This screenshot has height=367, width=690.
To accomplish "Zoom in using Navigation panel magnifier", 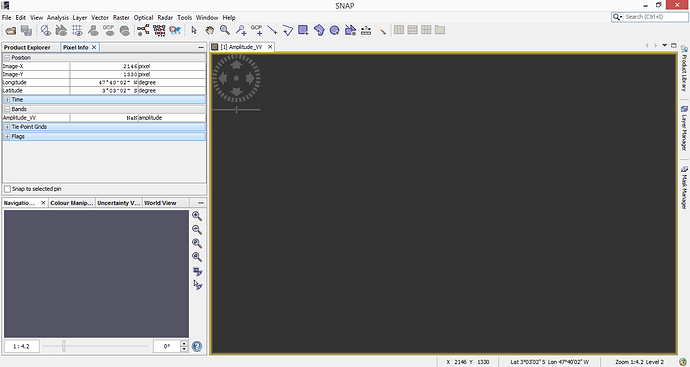I will tap(197, 216).
